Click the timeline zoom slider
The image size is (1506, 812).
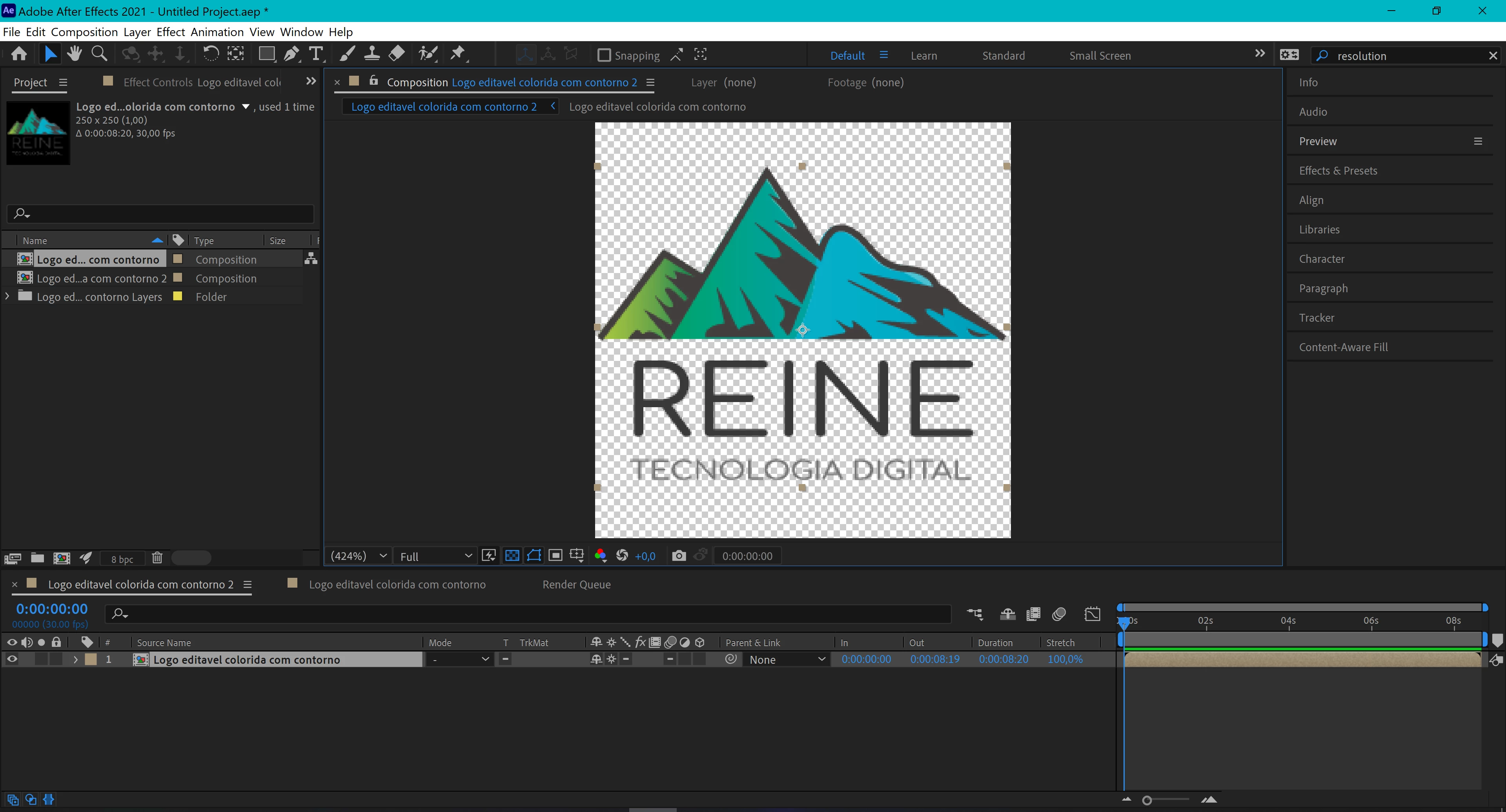[x=1147, y=800]
